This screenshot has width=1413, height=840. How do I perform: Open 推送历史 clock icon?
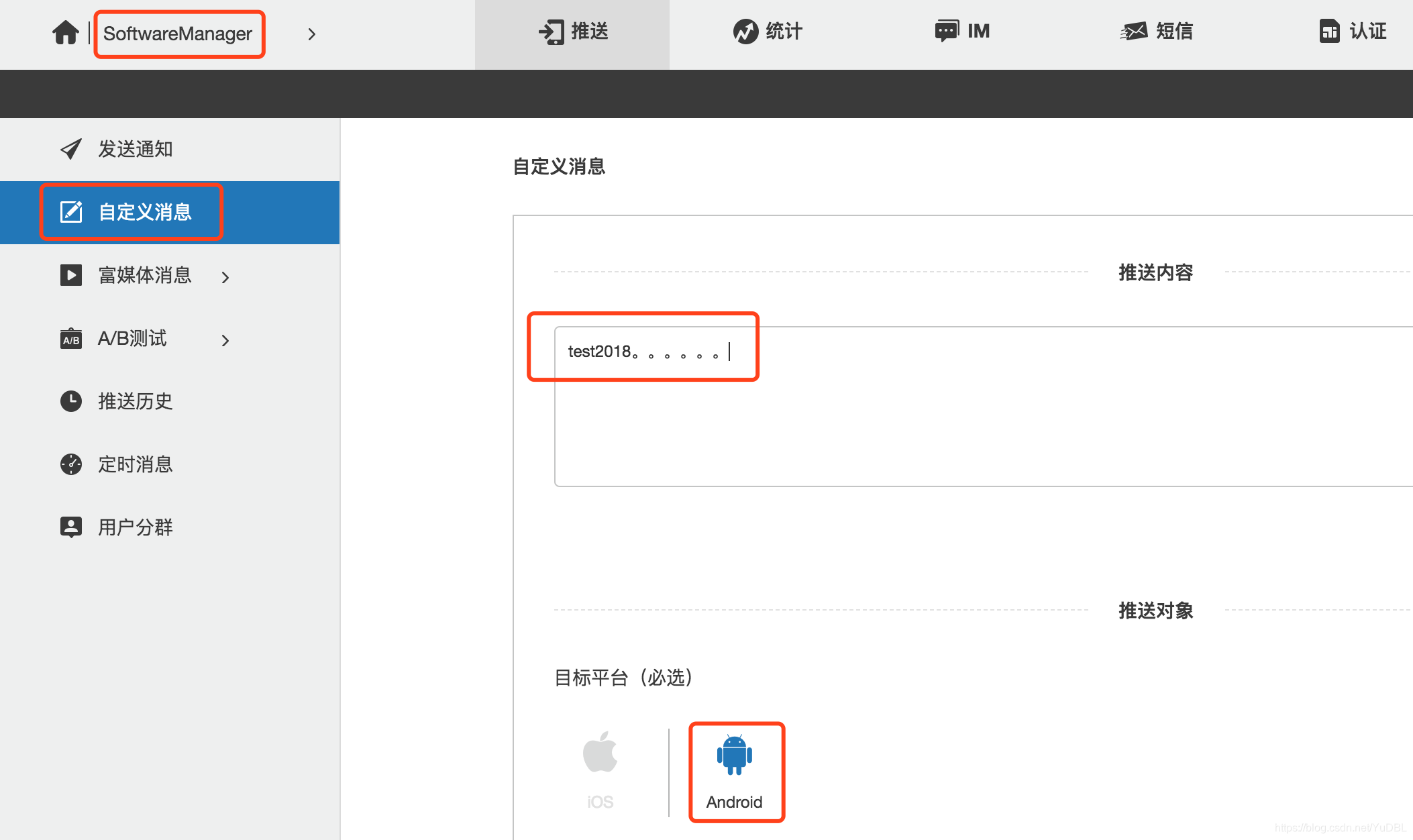coord(71,401)
